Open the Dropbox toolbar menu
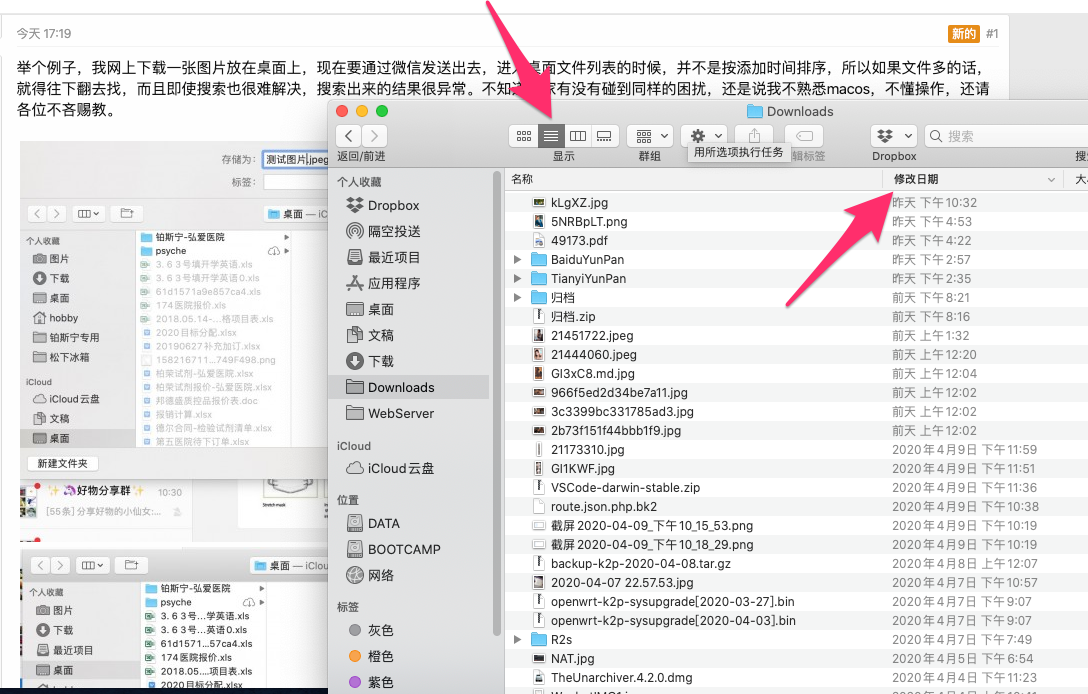 click(894, 136)
